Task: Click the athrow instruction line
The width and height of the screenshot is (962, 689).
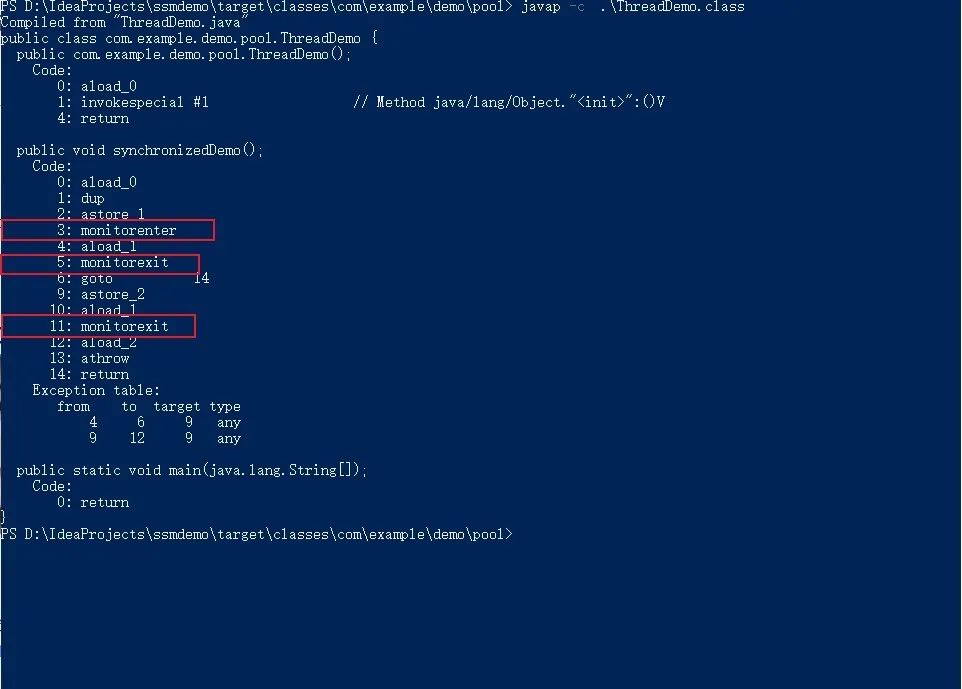Action: [90, 358]
